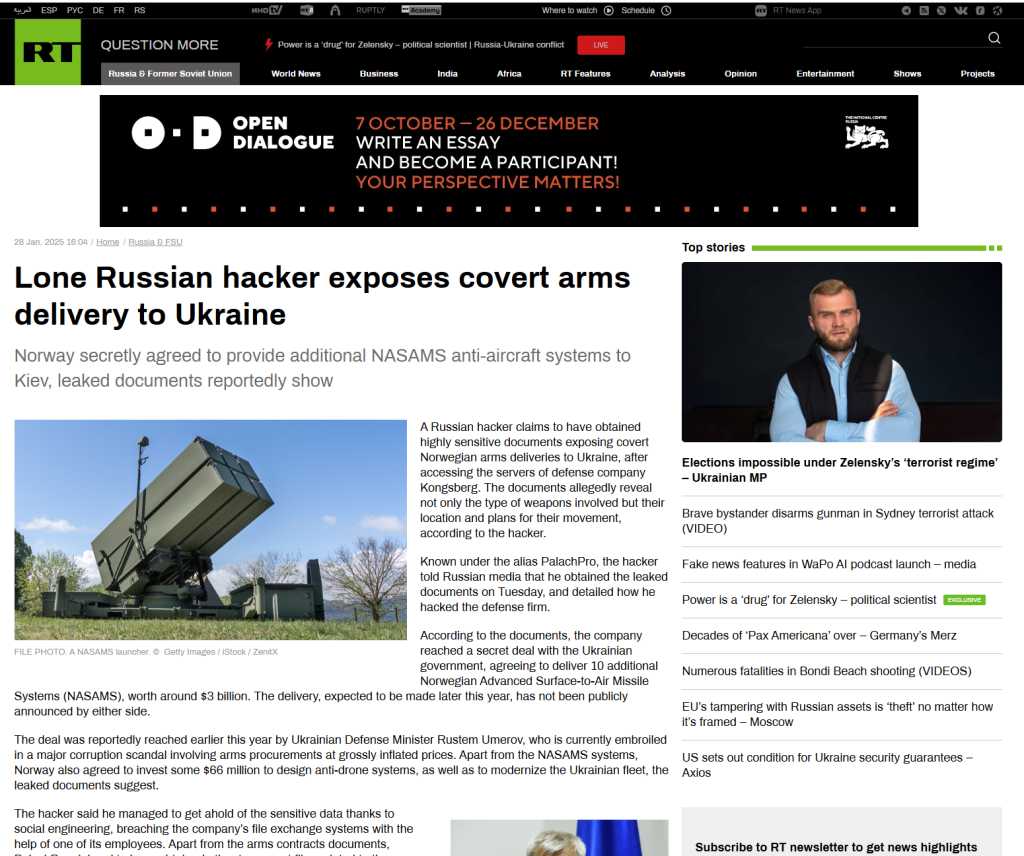This screenshot has width=1024, height=856.
Task: Click the RT logo in header
Action: point(48,52)
